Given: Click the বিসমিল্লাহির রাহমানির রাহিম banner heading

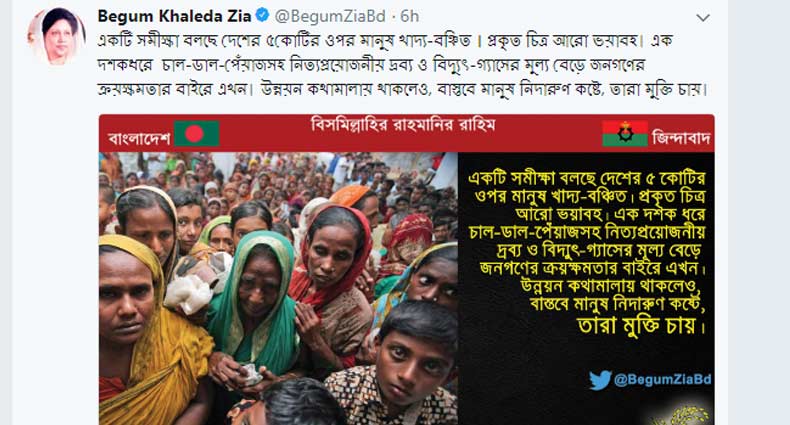Looking at the screenshot, I should 403,124.
